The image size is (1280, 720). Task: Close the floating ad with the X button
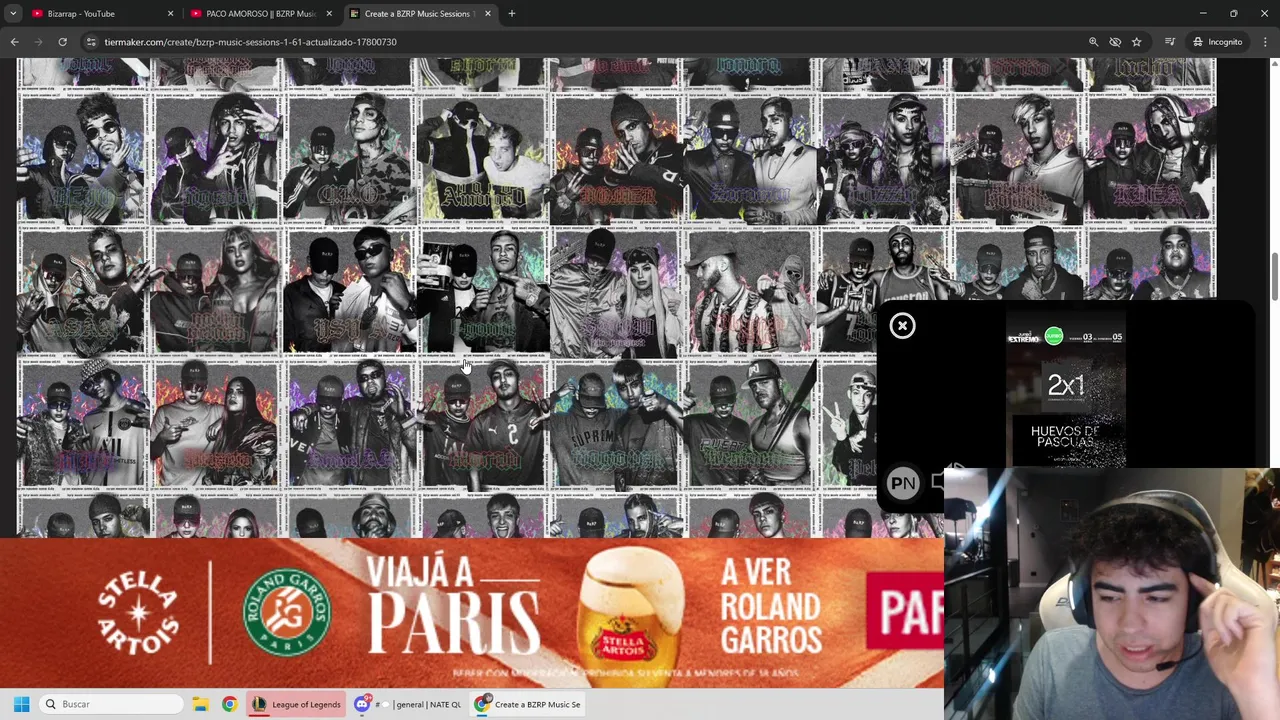click(902, 326)
